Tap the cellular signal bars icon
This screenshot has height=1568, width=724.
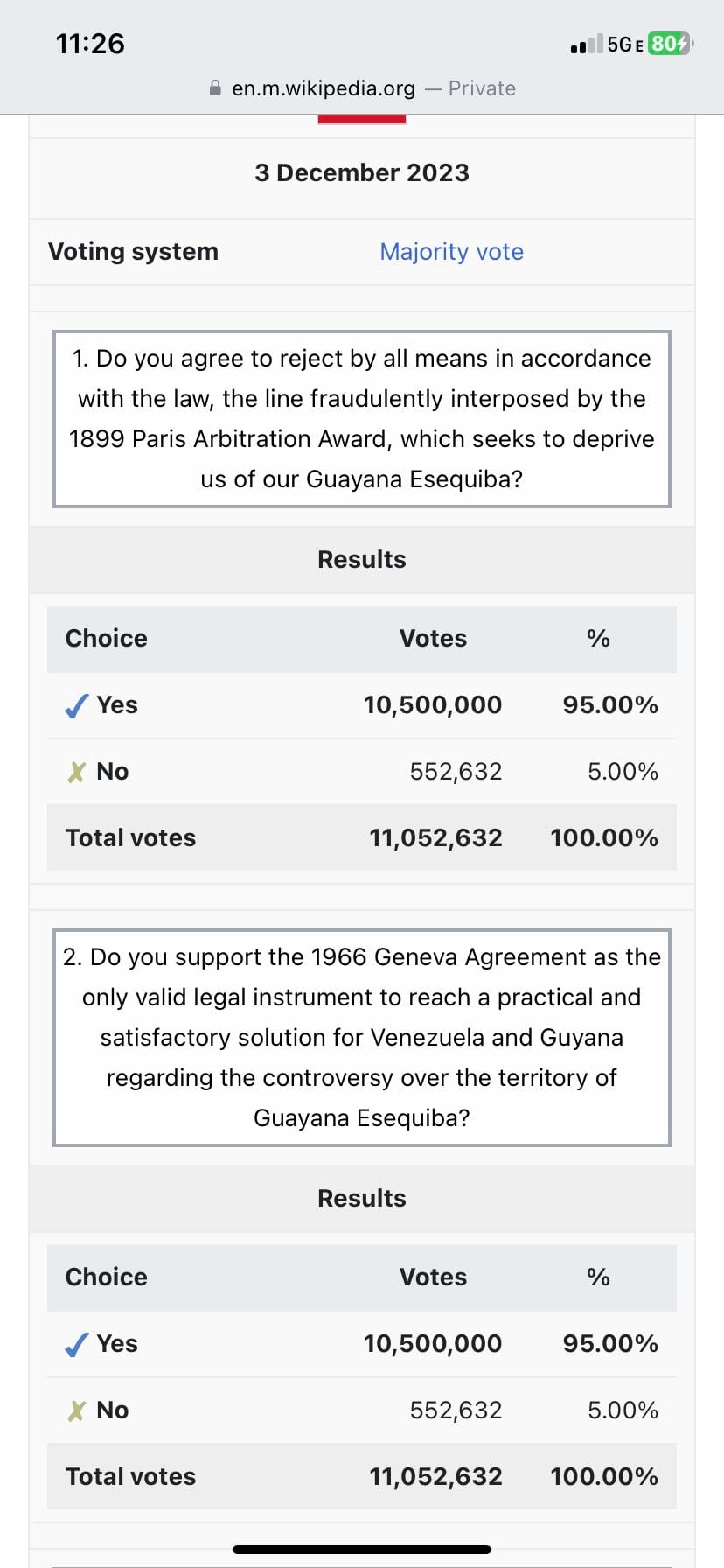tap(586, 45)
